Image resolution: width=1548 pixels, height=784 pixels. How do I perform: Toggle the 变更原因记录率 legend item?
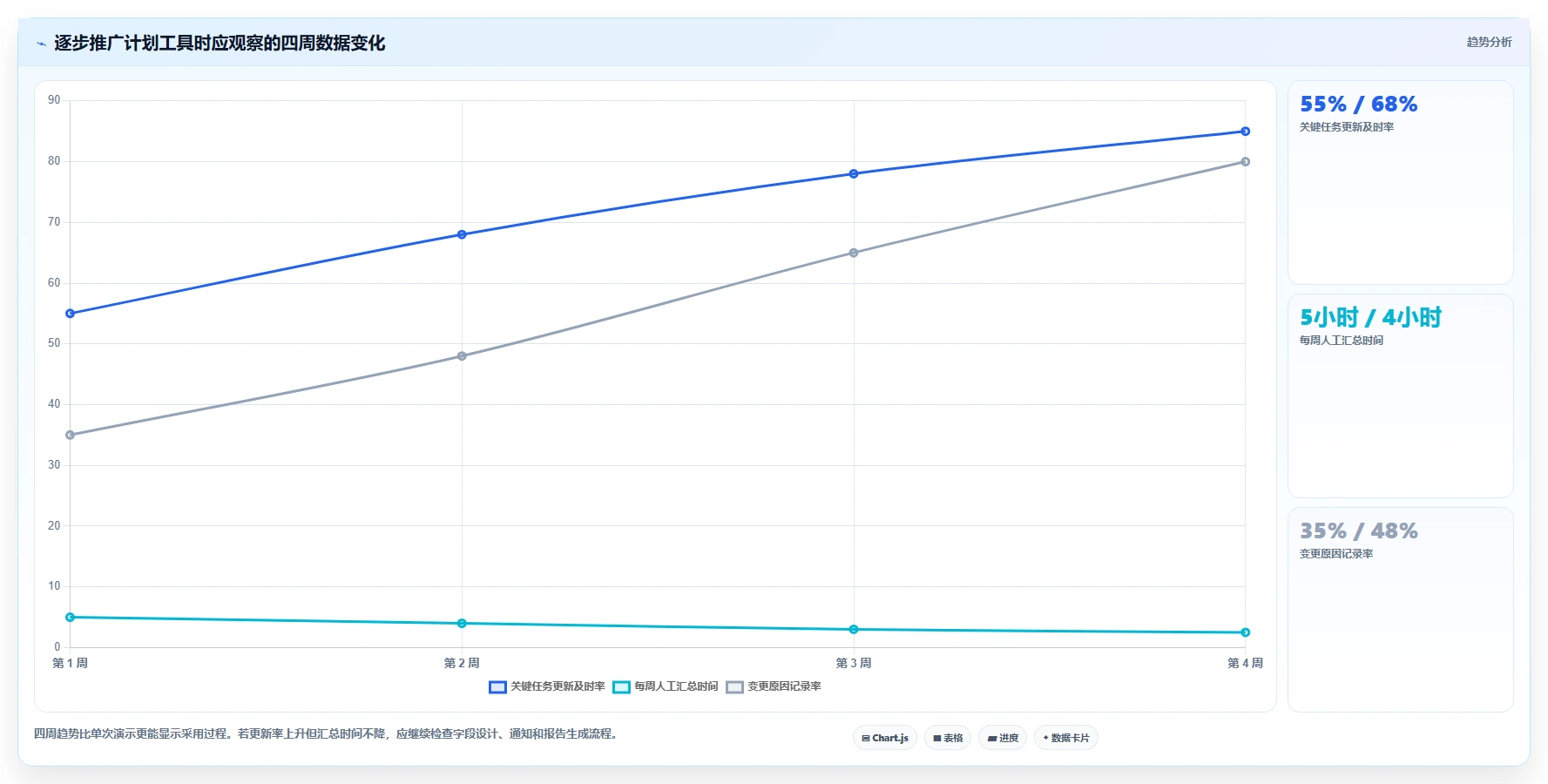774,686
